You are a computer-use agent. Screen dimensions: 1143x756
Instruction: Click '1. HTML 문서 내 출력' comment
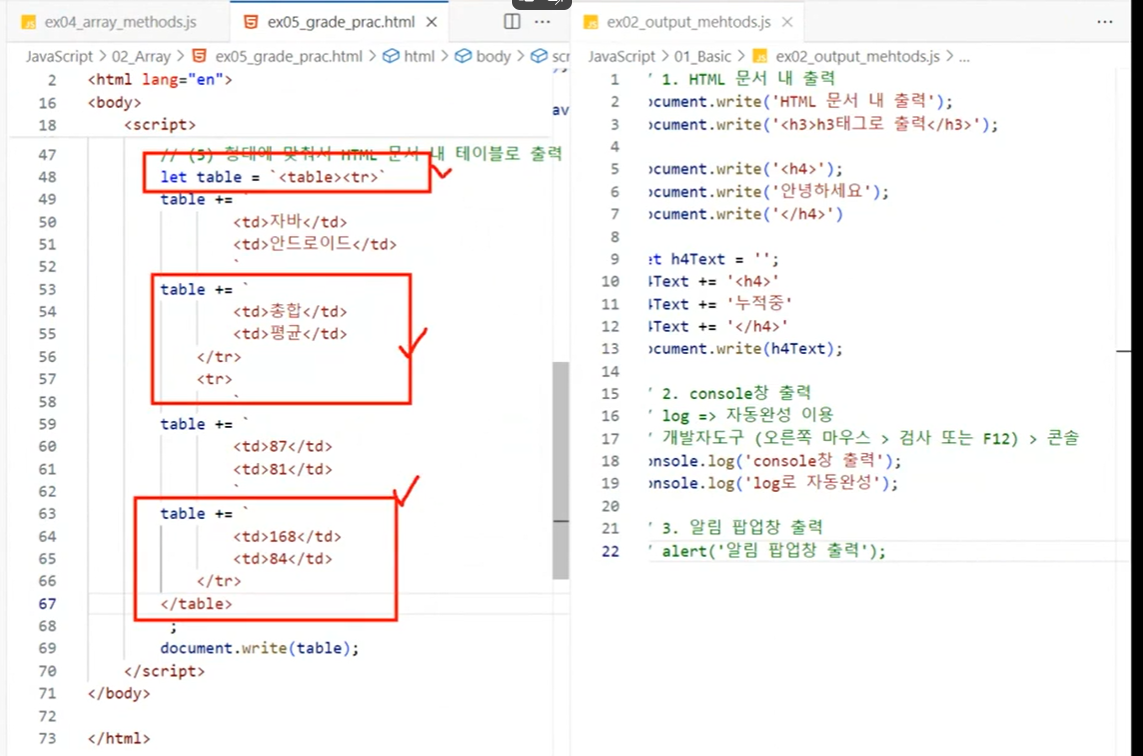pyautogui.click(x=741, y=79)
